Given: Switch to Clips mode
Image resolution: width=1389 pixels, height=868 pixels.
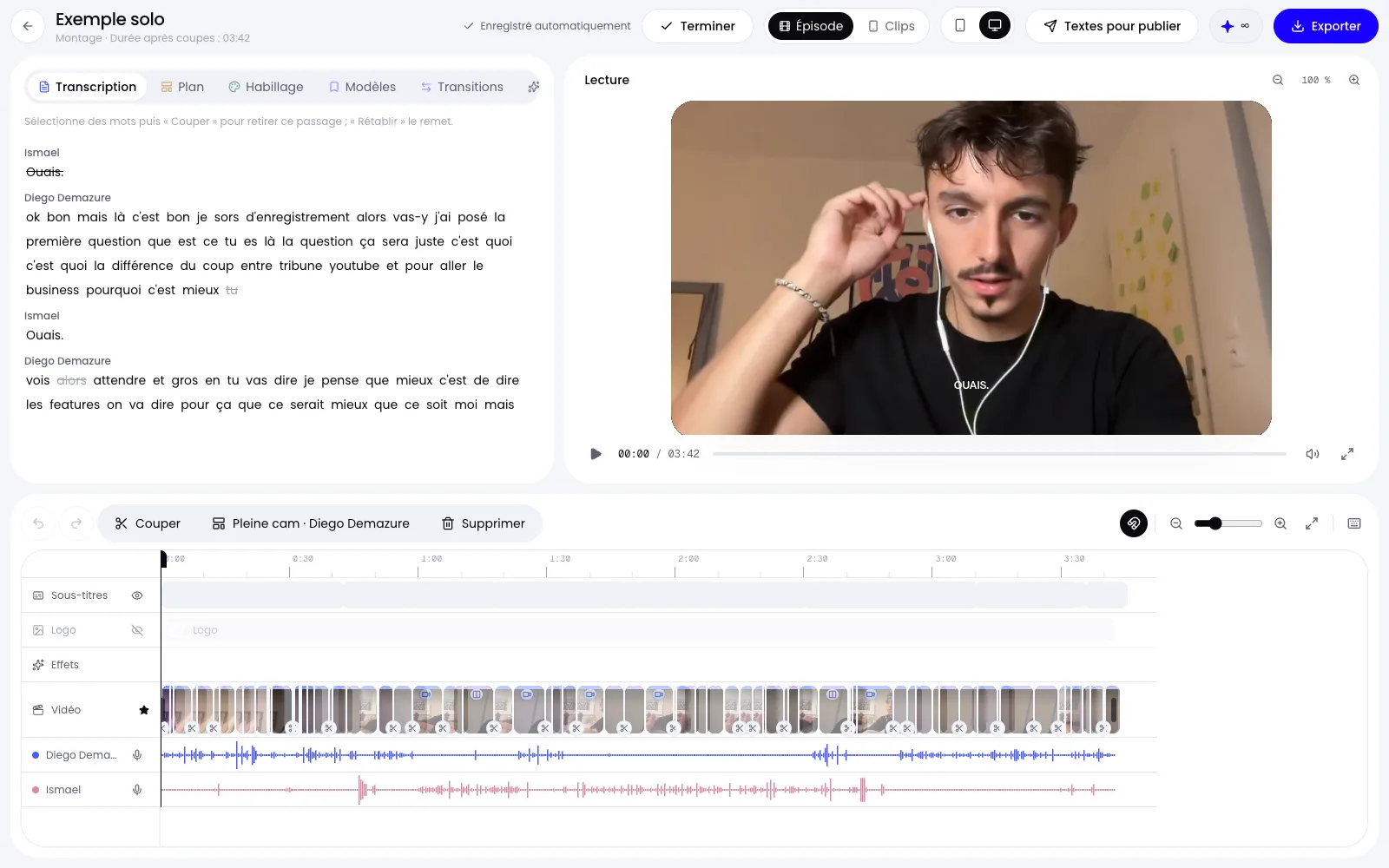Looking at the screenshot, I should pos(892,26).
